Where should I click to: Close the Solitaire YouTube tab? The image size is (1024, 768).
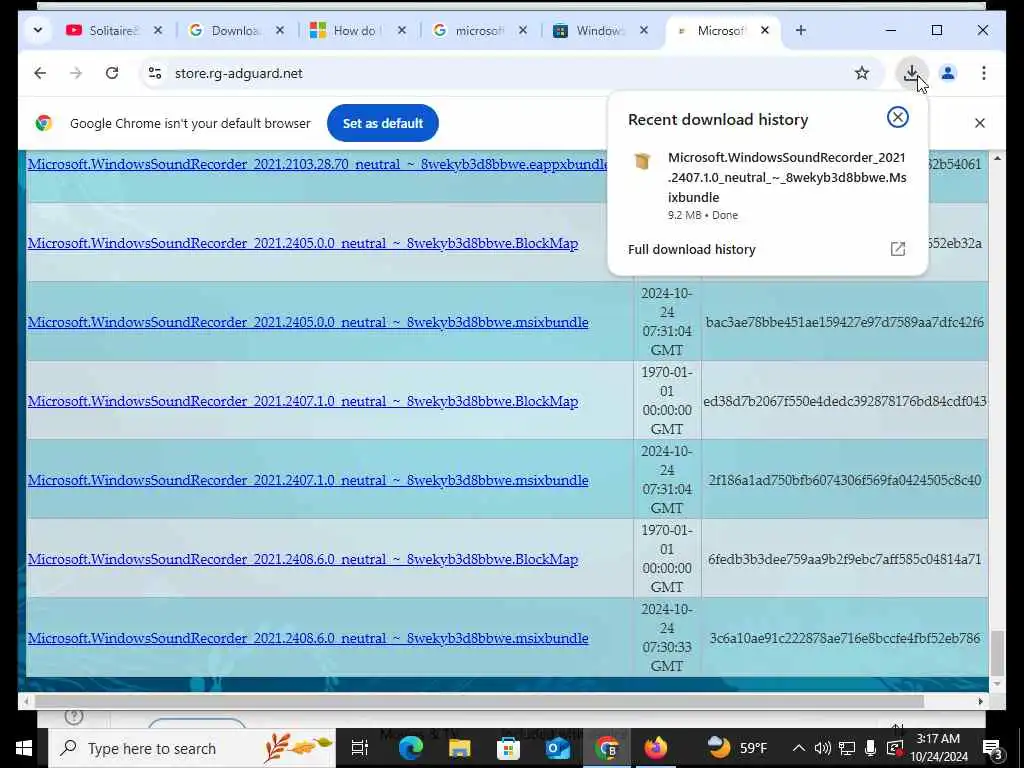click(x=157, y=31)
